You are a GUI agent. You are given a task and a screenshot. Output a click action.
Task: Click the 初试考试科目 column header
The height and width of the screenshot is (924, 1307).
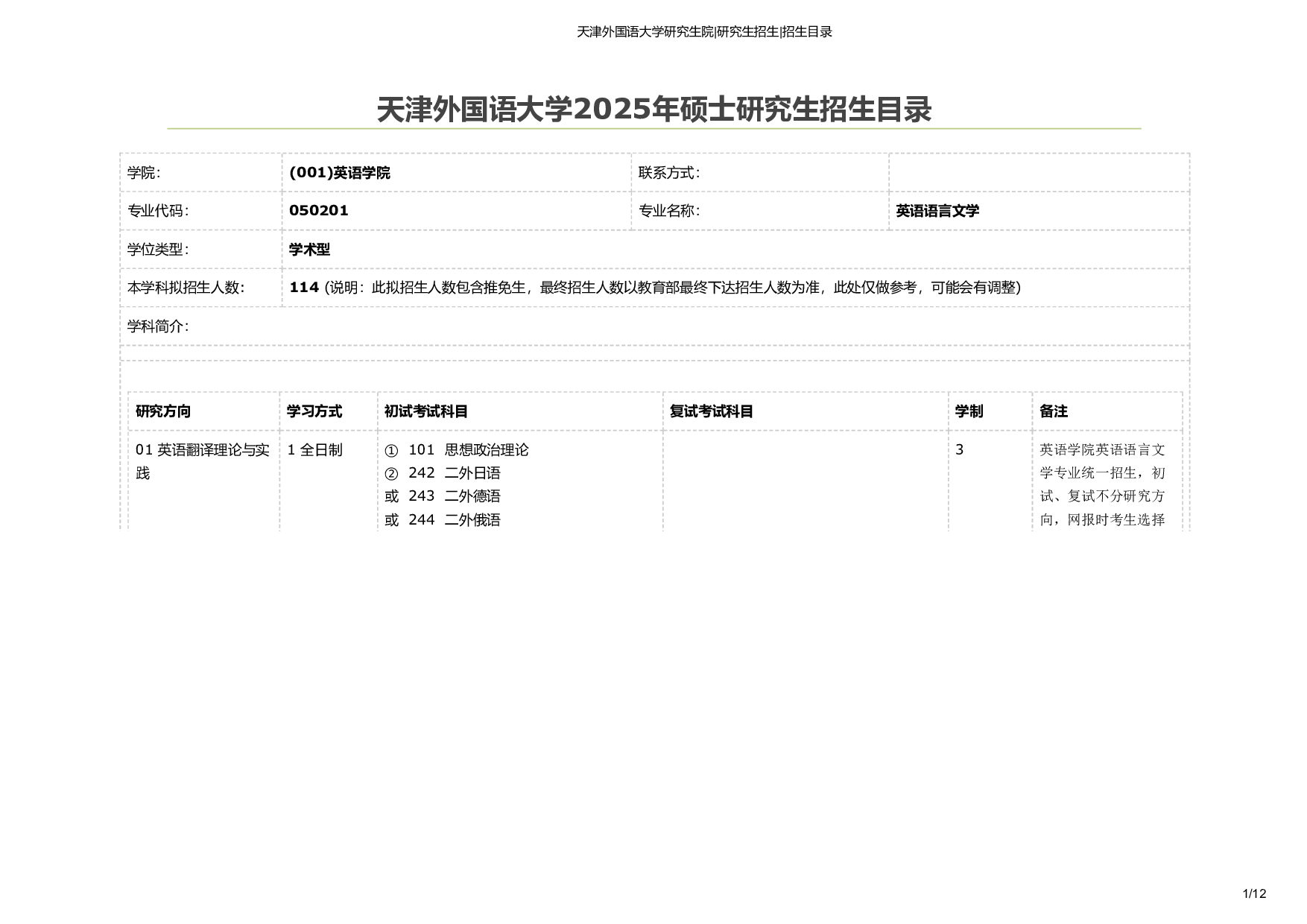coord(426,411)
